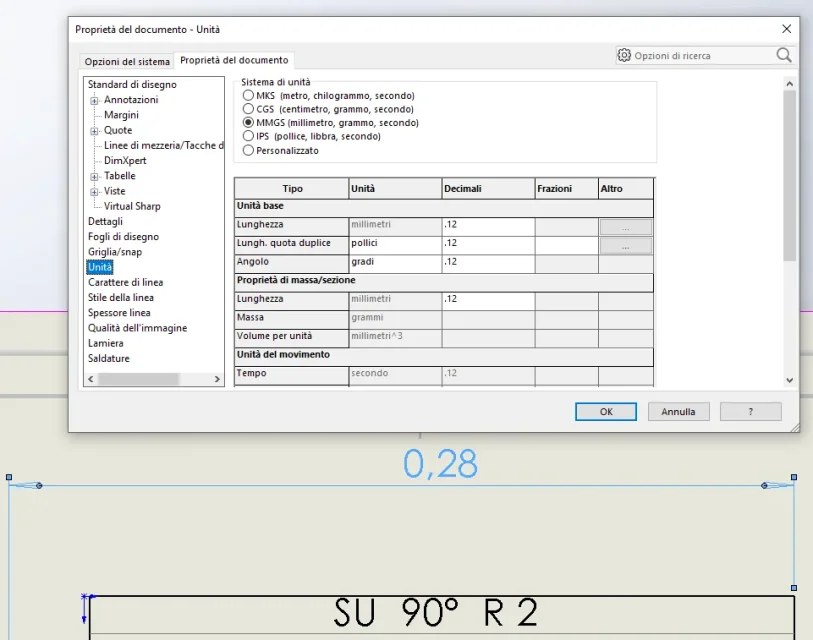Viewport: 813px width, 640px height.
Task: Click the Annulla button
Action: [x=678, y=411]
